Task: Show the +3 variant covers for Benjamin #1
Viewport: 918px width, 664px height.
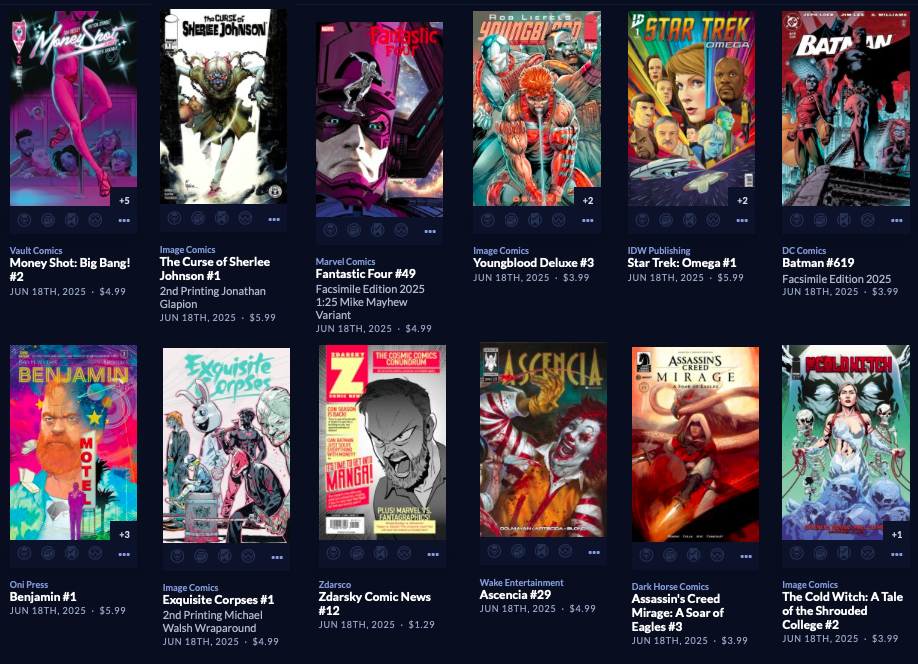Action: (124, 534)
